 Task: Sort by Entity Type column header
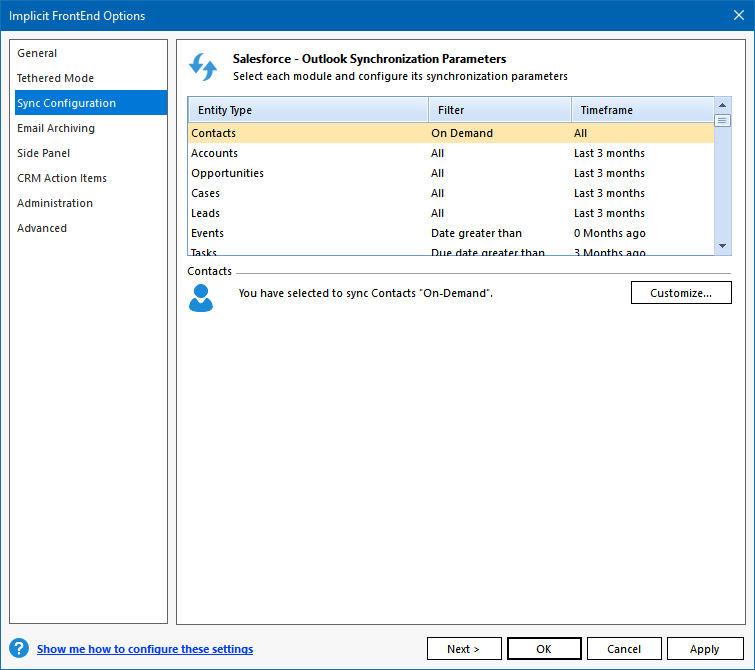pyautogui.click(x=307, y=110)
